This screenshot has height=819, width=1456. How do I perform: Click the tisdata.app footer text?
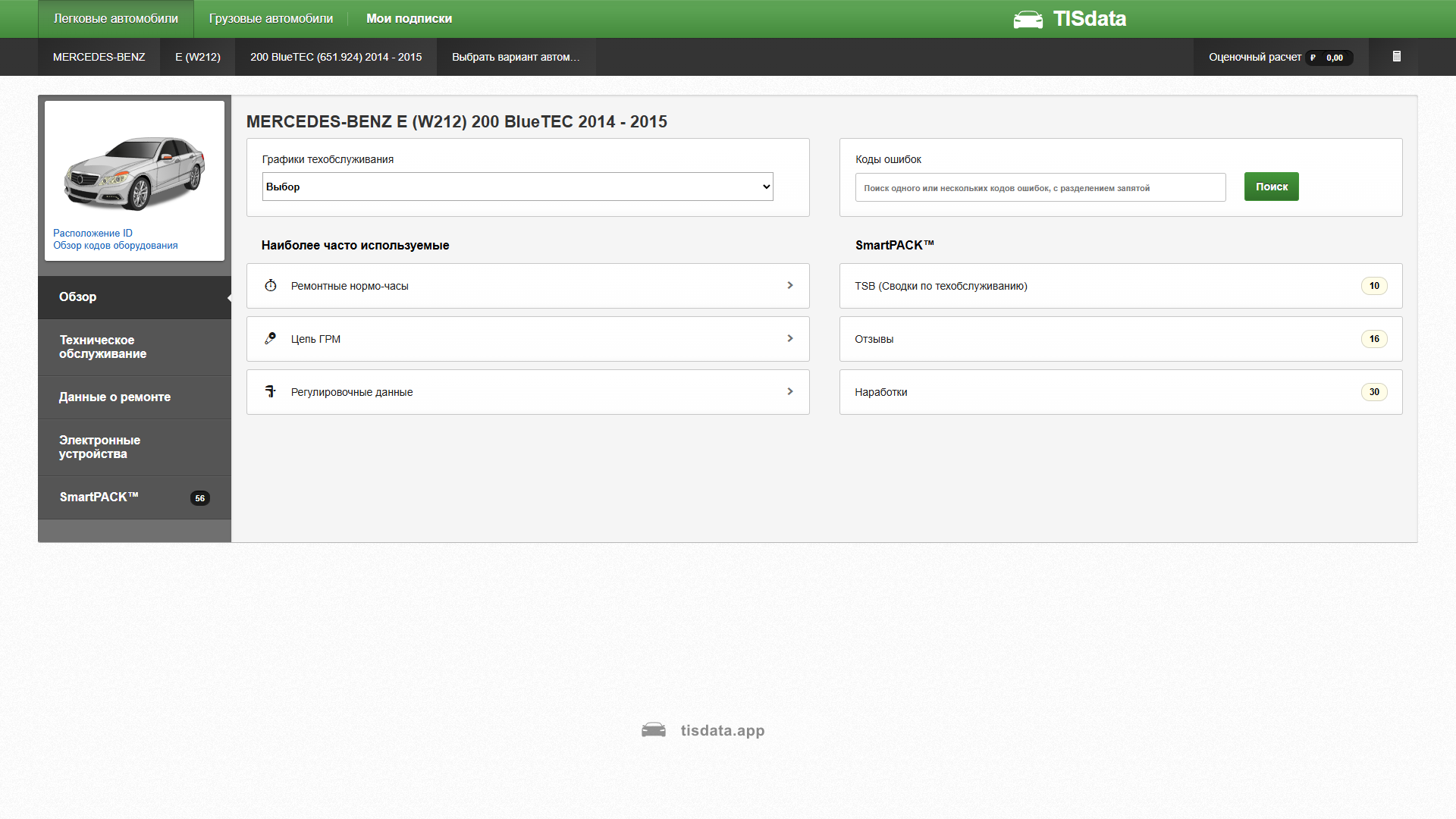[x=723, y=730]
